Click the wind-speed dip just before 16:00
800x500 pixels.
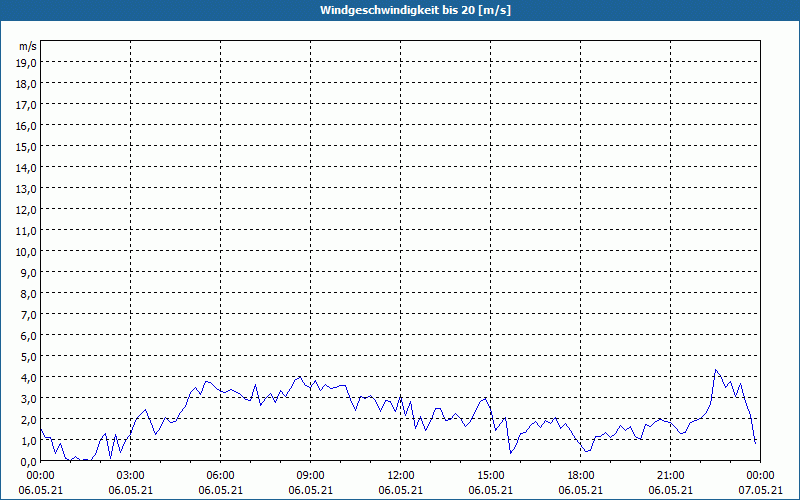[x=511, y=453]
